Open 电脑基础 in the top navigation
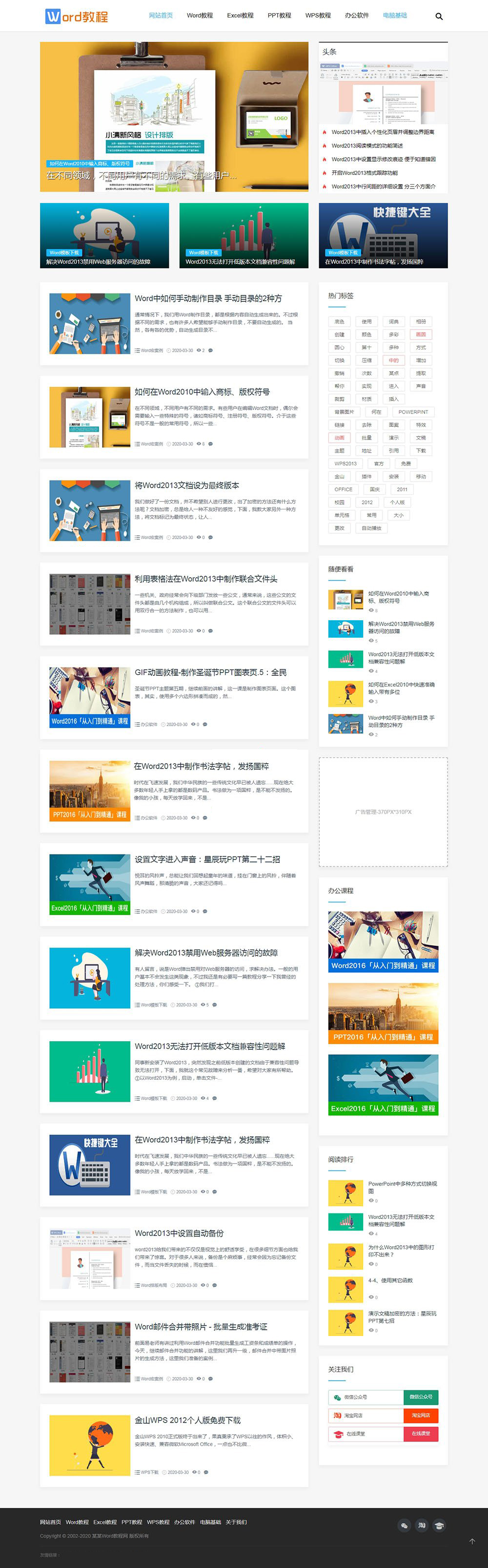Image resolution: width=488 pixels, height=1568 pixels. [x=395, y=15]
